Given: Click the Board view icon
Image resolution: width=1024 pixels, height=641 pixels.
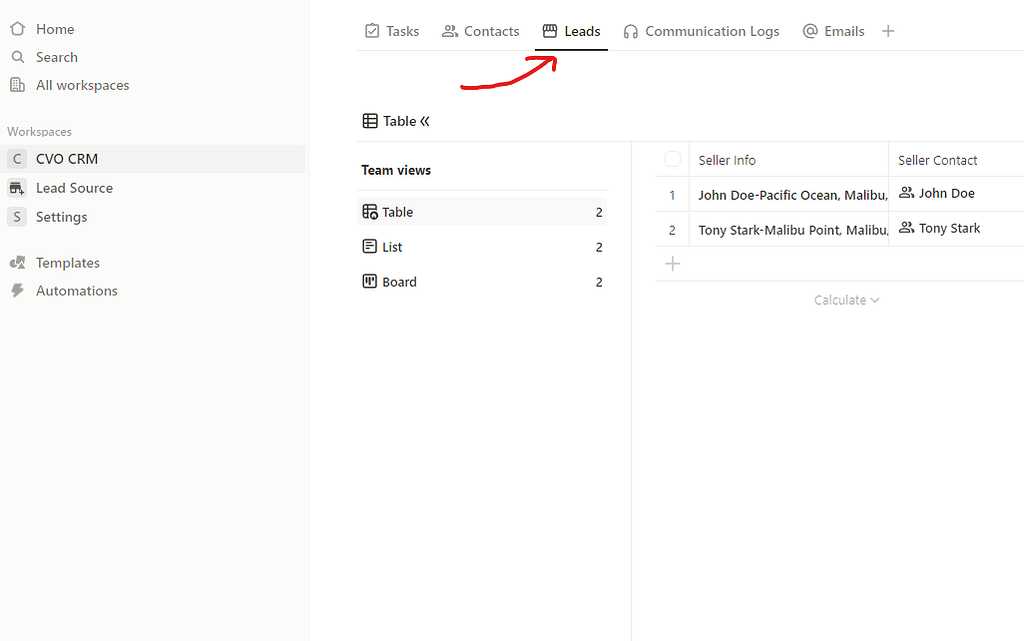Looking at the screenshot, I should point(370,281).
